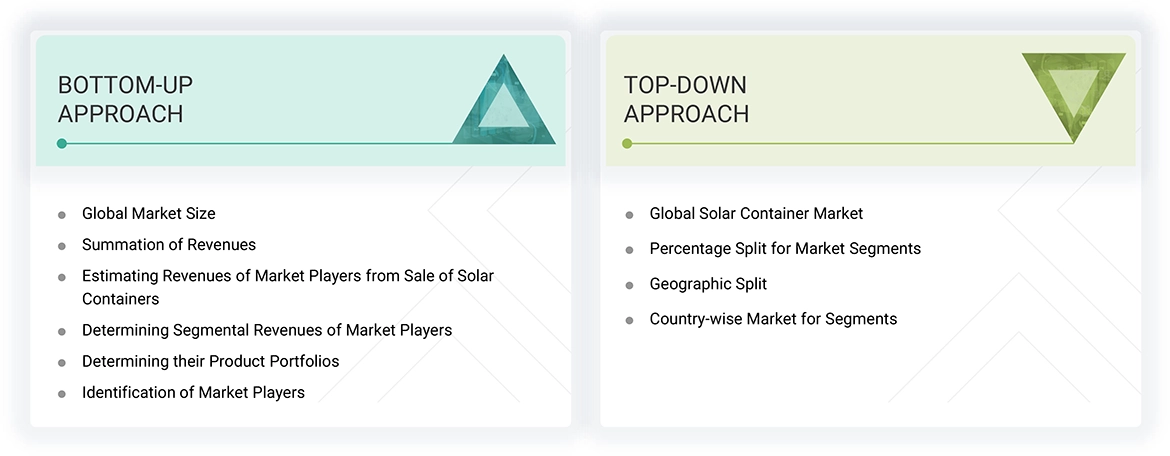The image size is (1170, 456).
Task: Click the Global Solar Container Market text
Action: click(756, 213)
